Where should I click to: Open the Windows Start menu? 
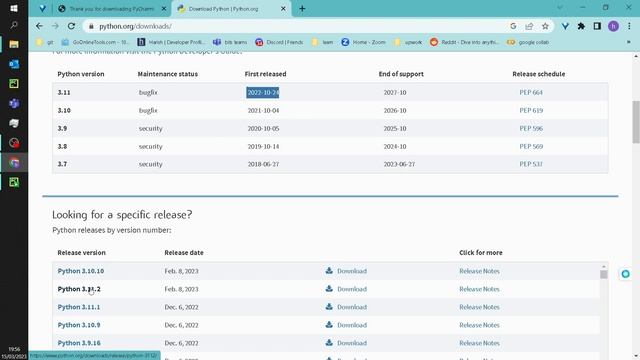click(x=14, y=9)
